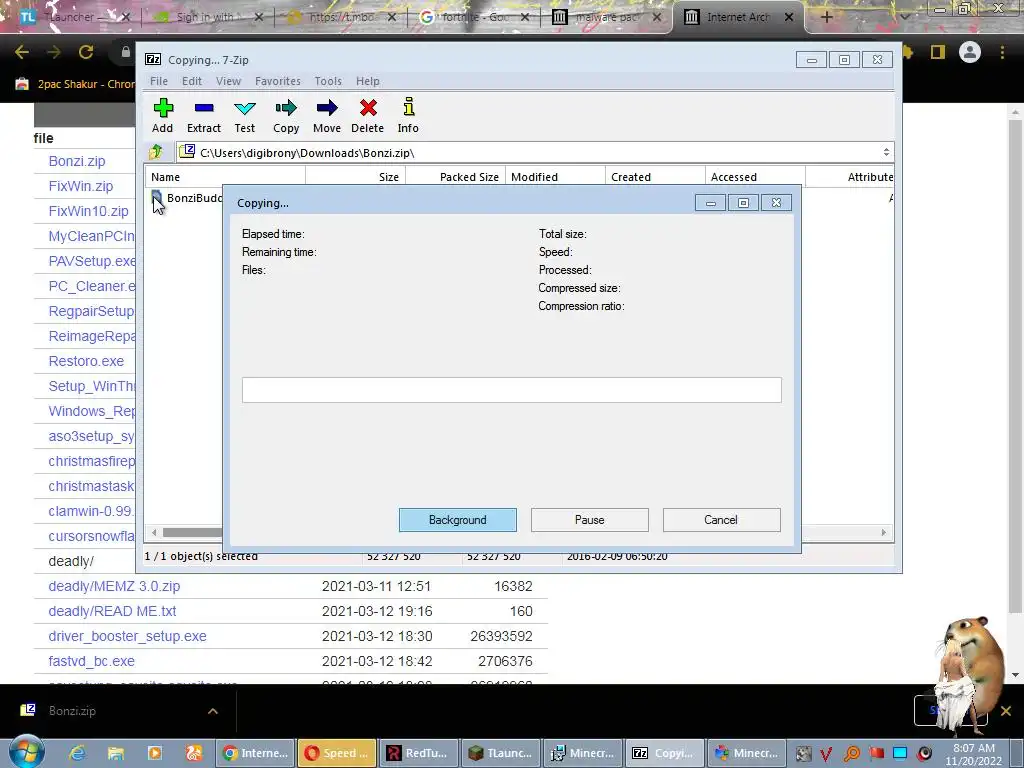The width and height of the screenshot is (1024, 768).
Task: Open the deadly/MEMZ 3.0.zip link
Action: (x=114, y=586)
